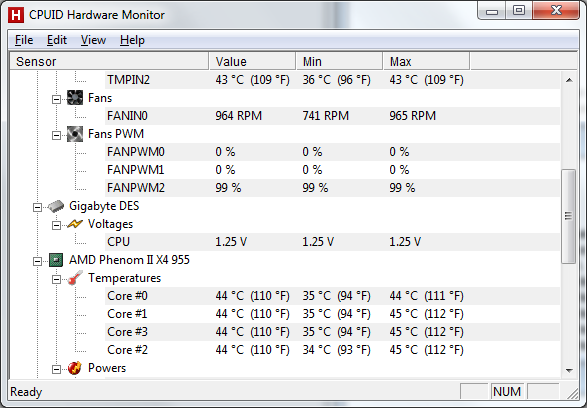Click the red H application icon
The height and width of the screenshot is (408, 587).
[x=16, y=15]
